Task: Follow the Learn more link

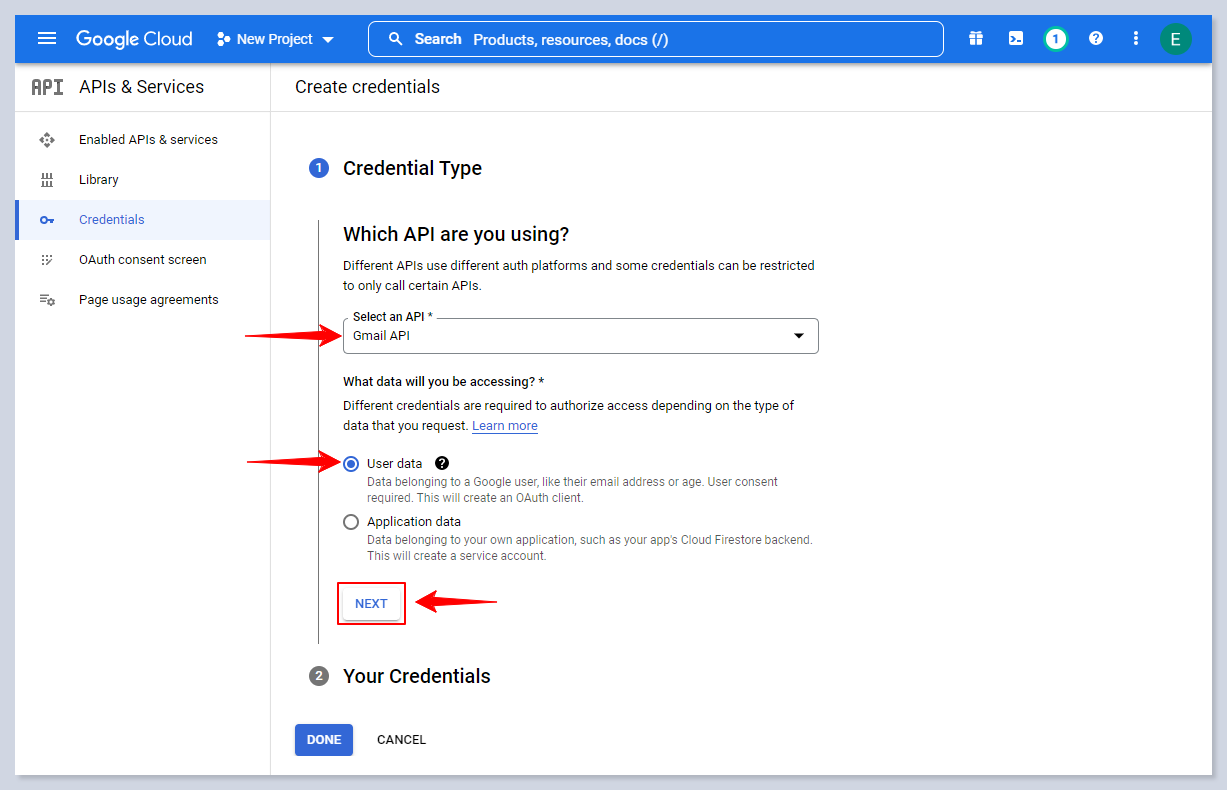Action: point(505,426)
